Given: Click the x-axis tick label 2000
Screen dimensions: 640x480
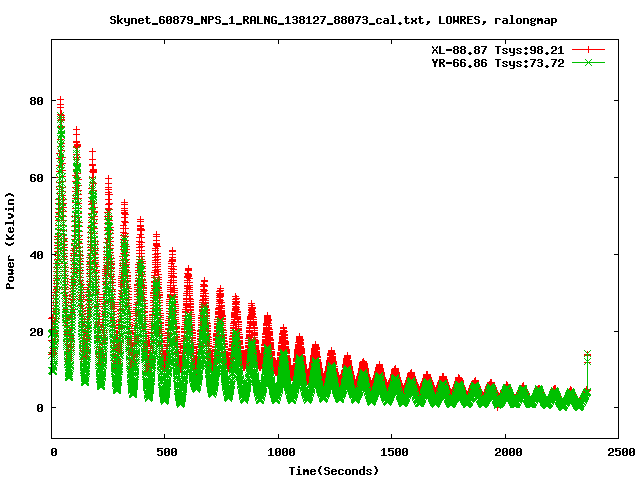Looking at the screenshot, I should click(508, 452).
